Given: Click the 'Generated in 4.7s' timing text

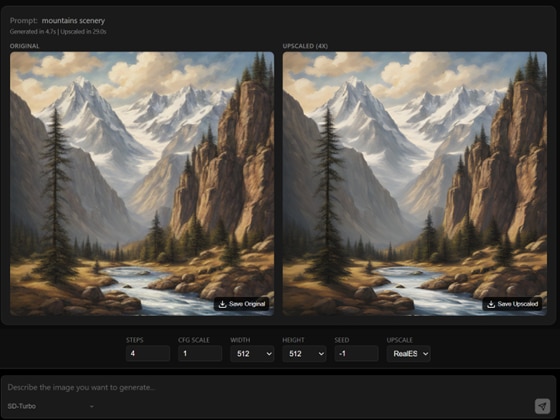Looking at the screenshot, I should (33, 31).
